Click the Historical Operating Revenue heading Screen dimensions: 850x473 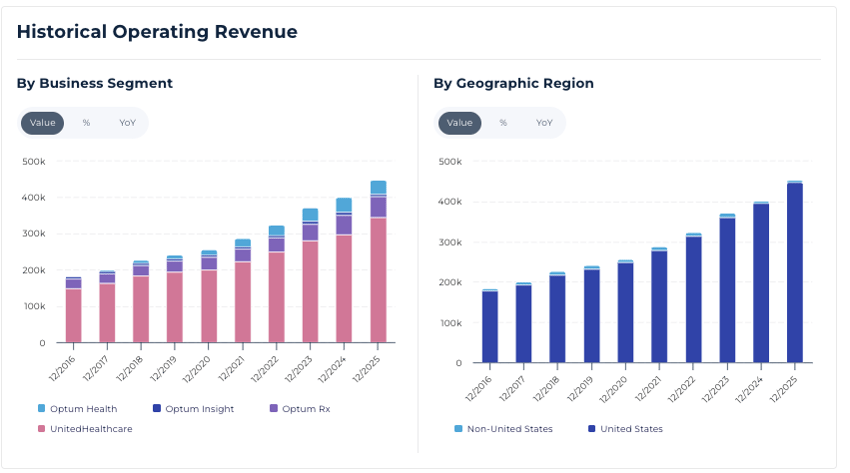(157, 32)
